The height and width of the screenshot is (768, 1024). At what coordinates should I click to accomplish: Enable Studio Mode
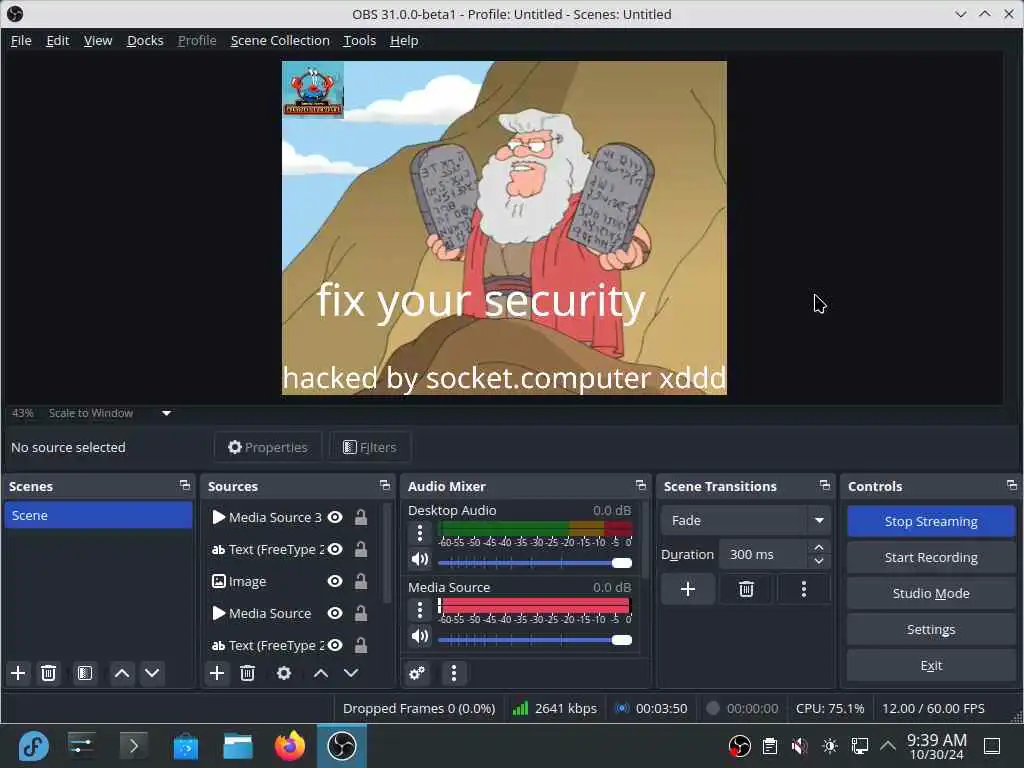[931, 593]
